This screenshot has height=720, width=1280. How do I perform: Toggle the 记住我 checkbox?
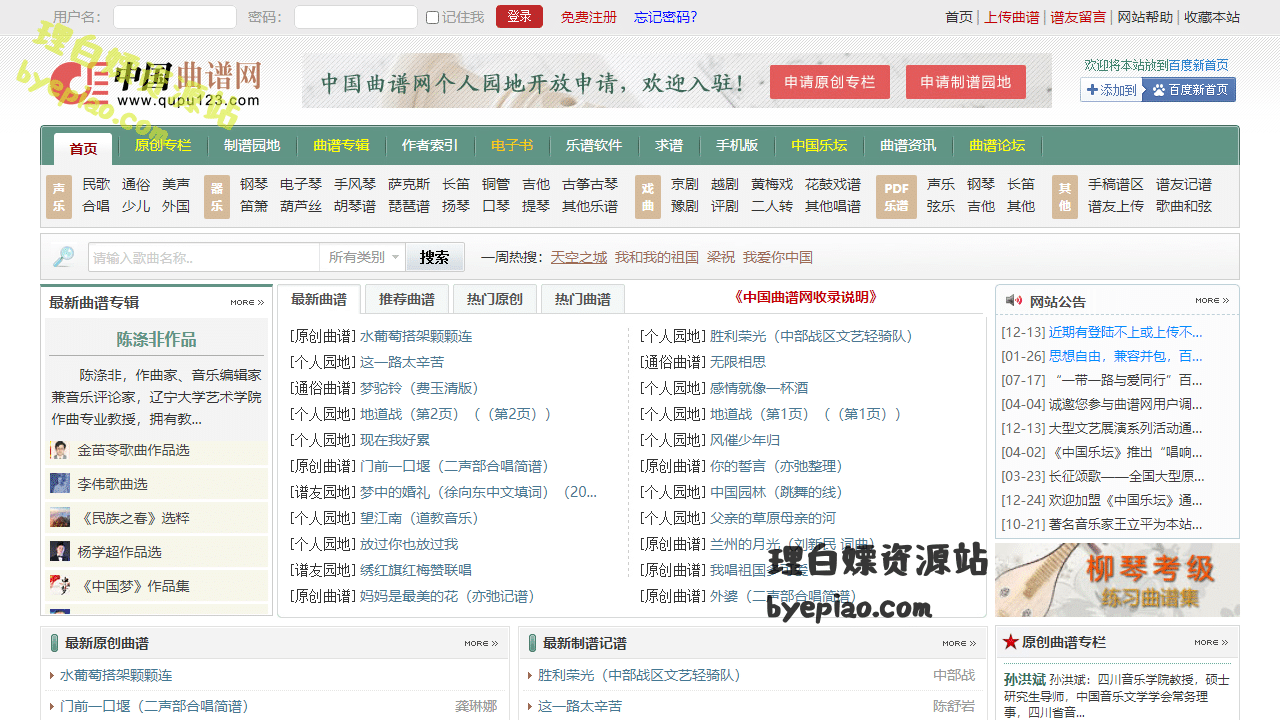click(x=432, y=17)
